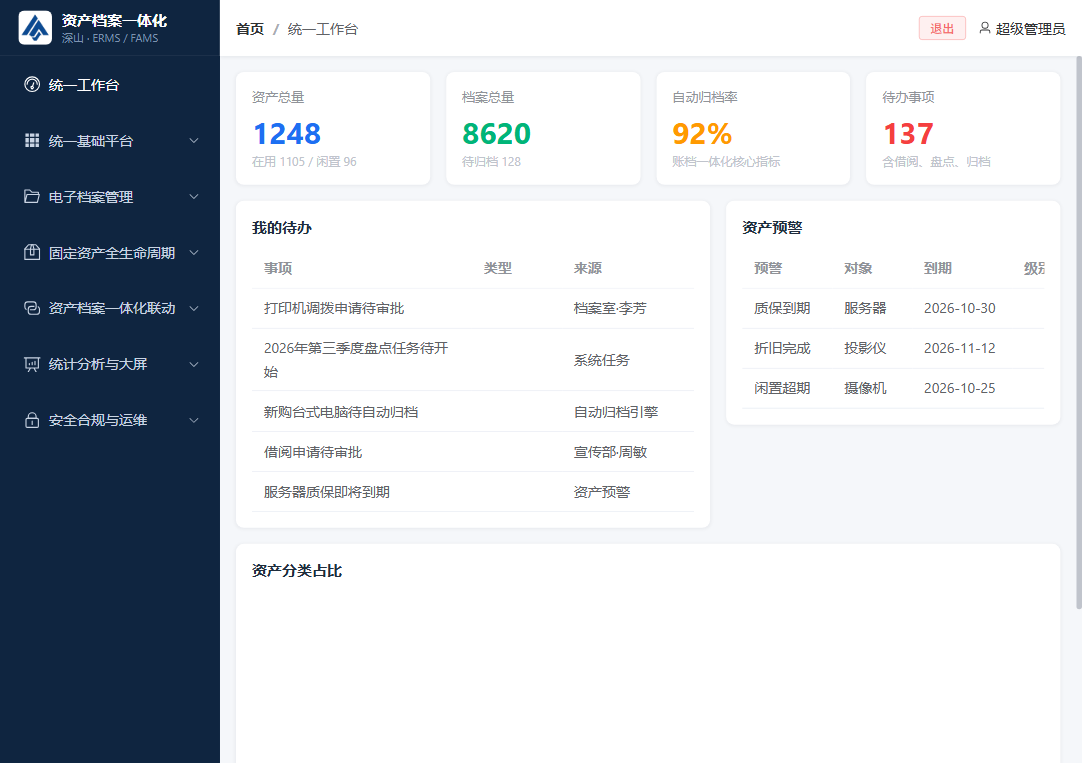Click the lock icon beside 安全合规与运维

(32, 419)
